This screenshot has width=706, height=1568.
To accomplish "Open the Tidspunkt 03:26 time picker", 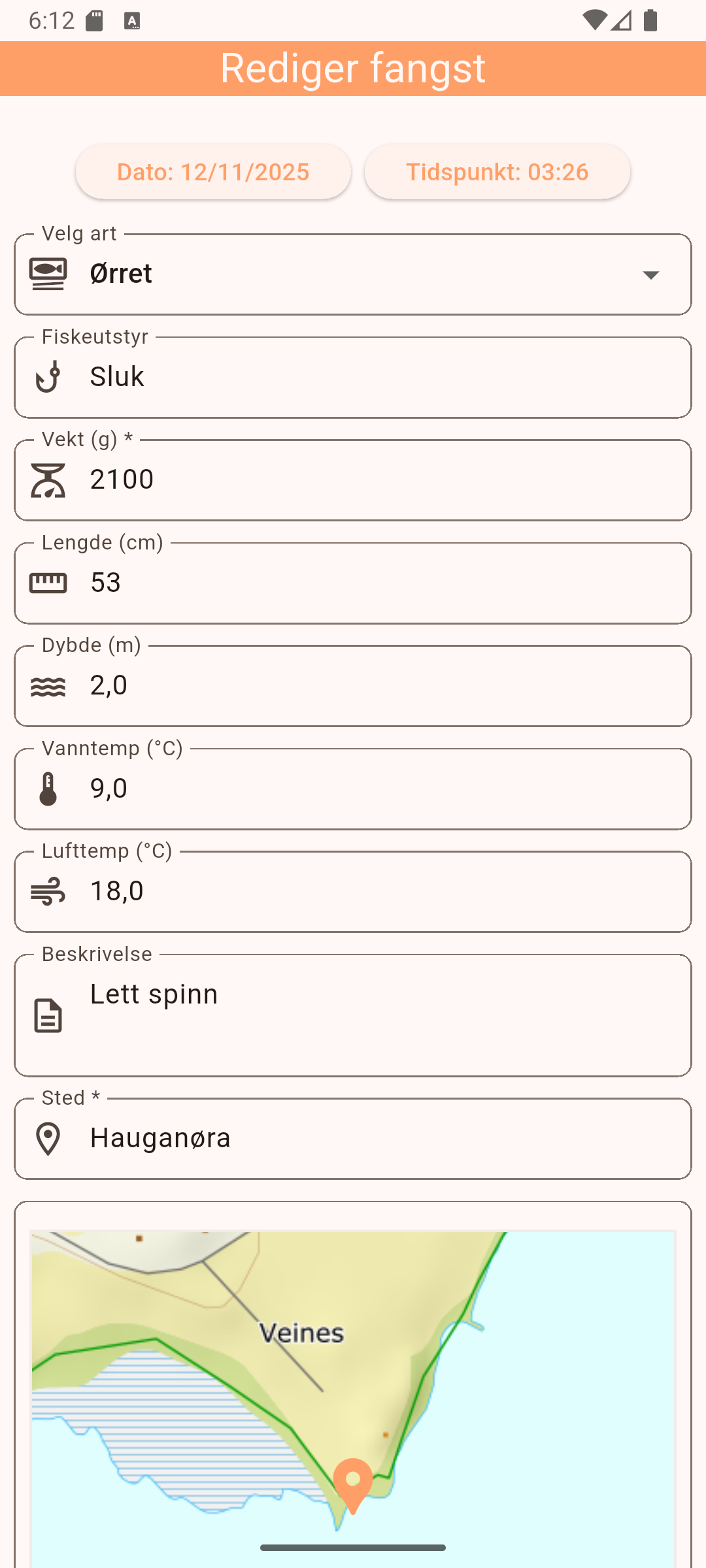I will [x=497, y=172].
